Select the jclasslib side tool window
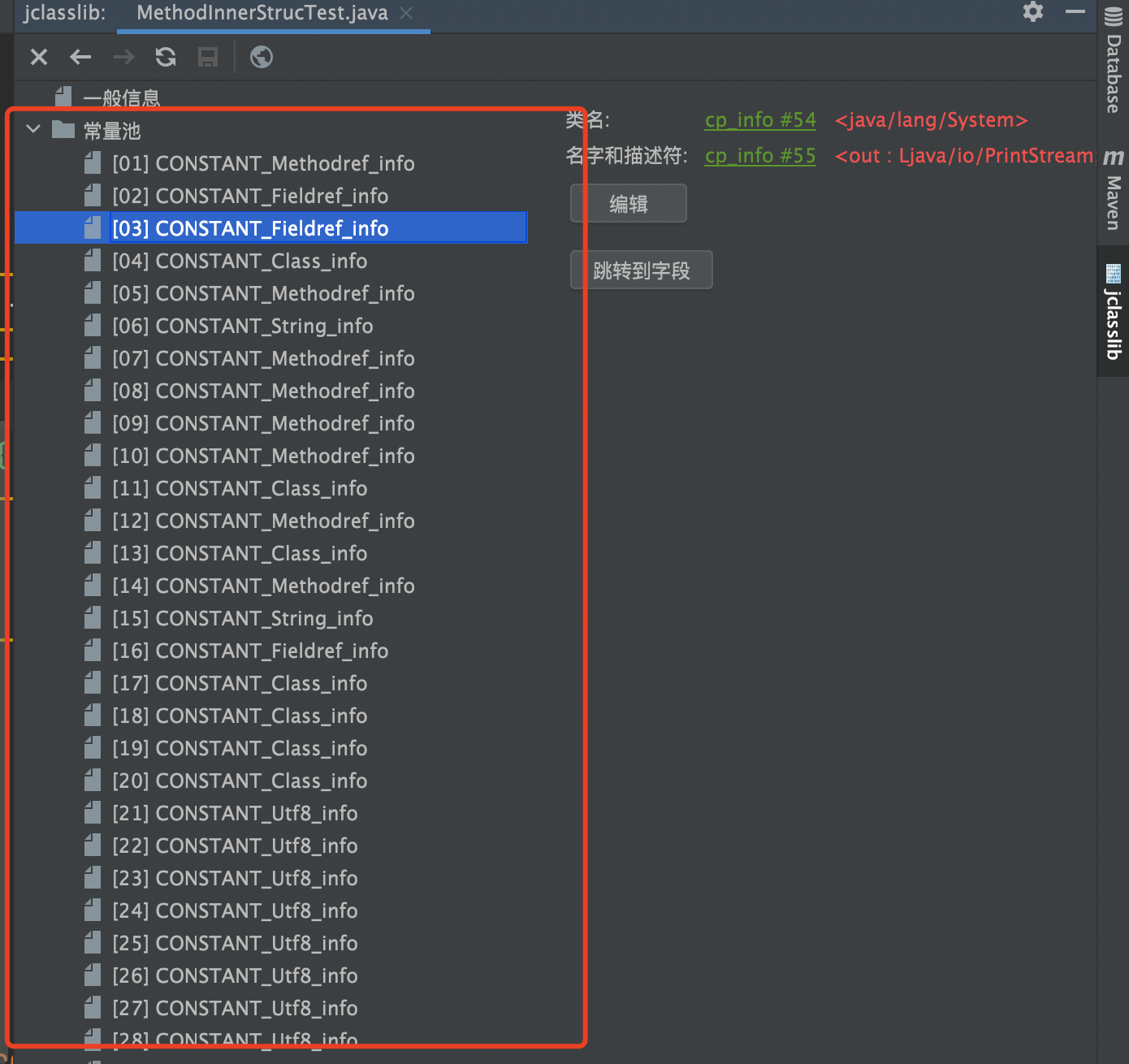Viewport: 1129px width, 1064px height. (x=1114, y=312)
